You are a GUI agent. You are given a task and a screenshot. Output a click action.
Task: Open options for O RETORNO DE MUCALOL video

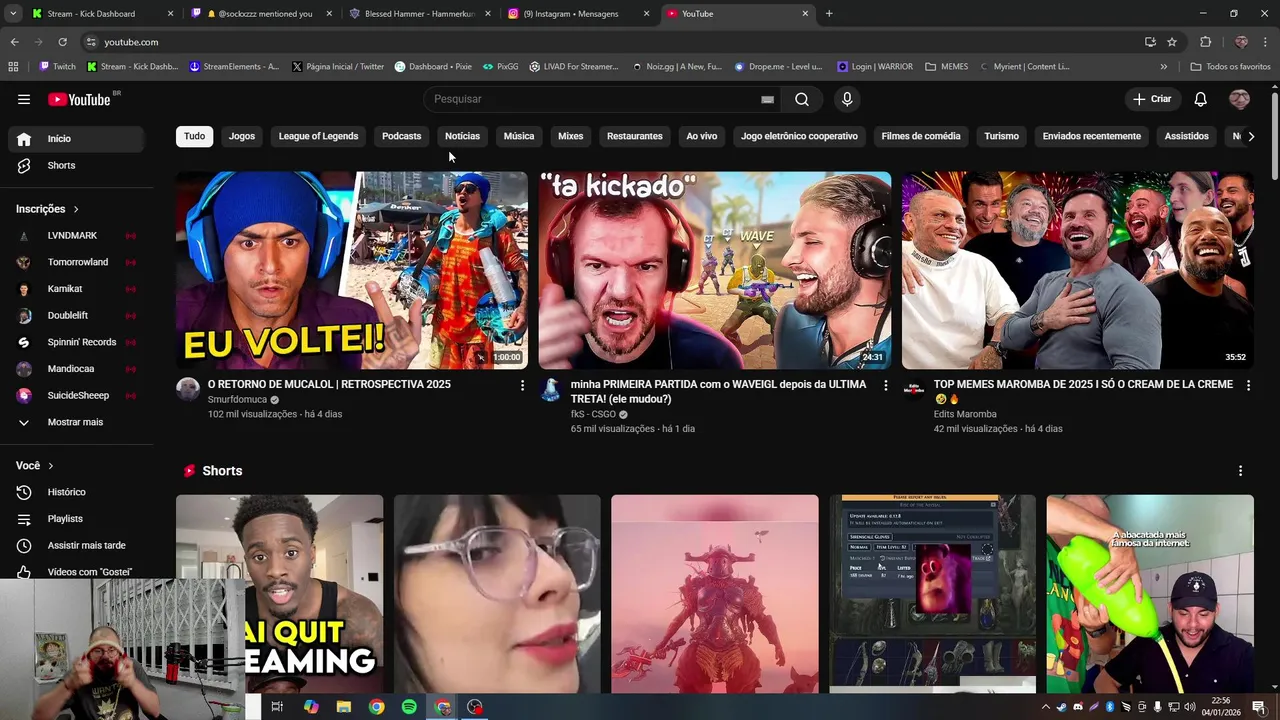coord(522,385)
